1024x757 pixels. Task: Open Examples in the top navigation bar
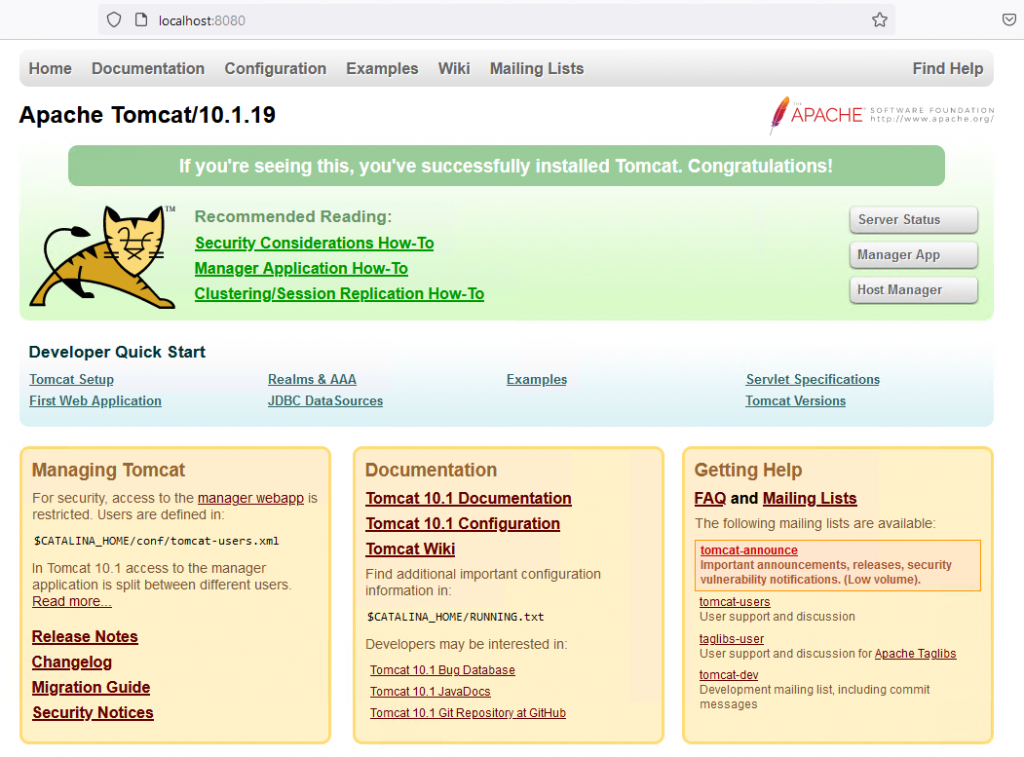click(382, 69)
